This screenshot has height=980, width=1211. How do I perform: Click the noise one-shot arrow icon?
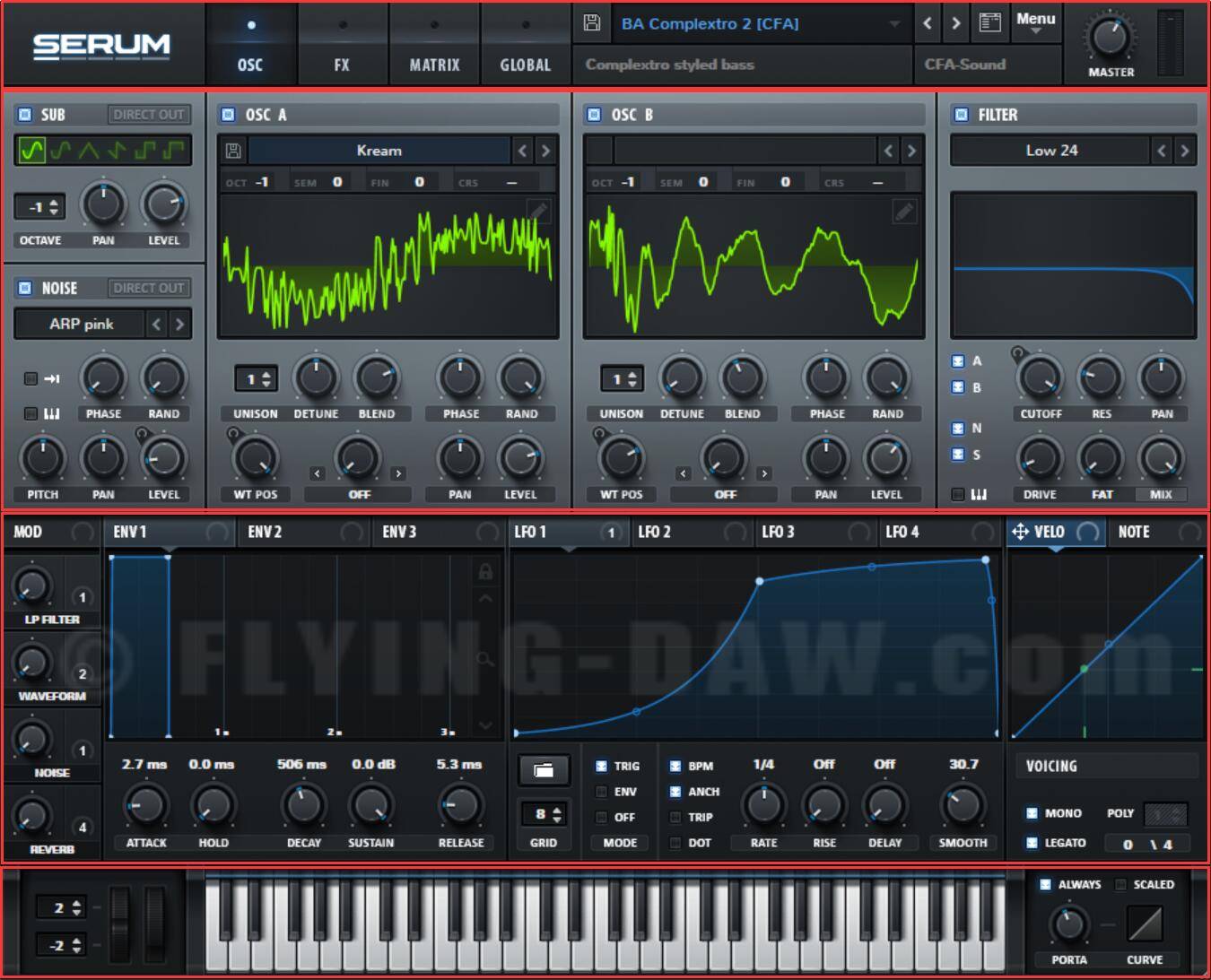pyautogui.click(x=52, y=378)
